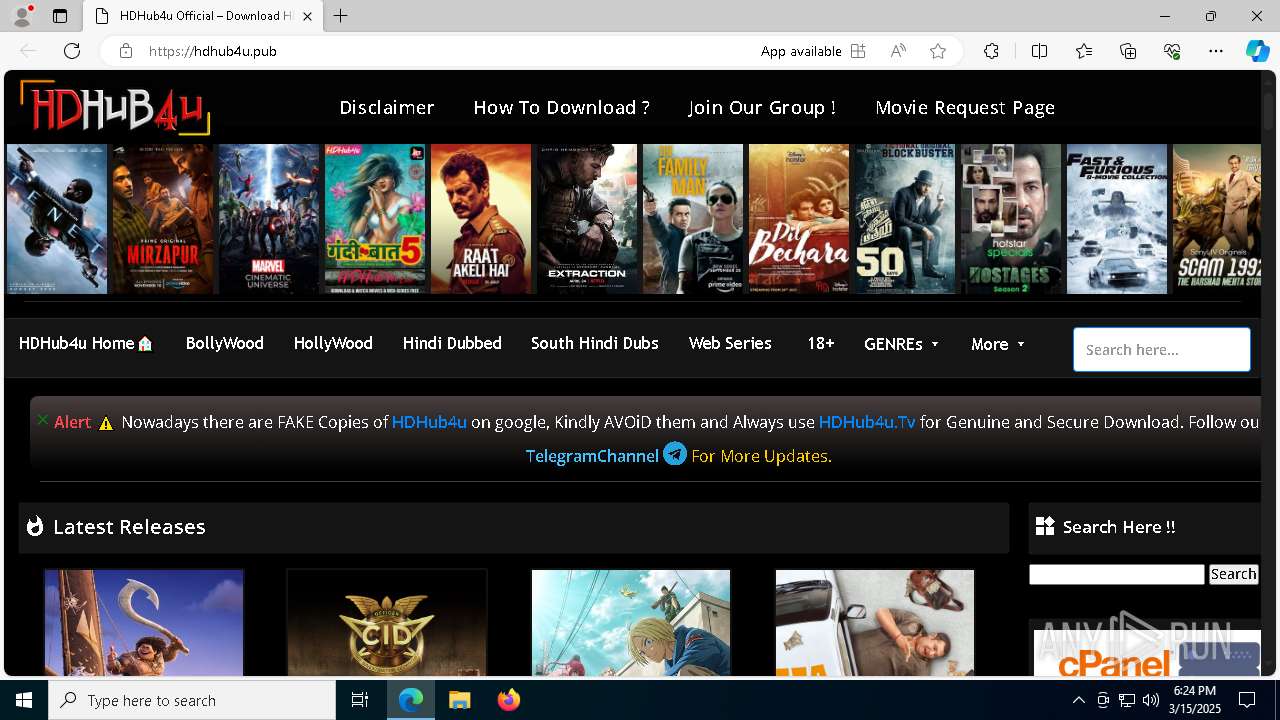The height and width of the screenshot is (720, 1280).
Task: Open Join Our Group ! link
Action: 762,107
